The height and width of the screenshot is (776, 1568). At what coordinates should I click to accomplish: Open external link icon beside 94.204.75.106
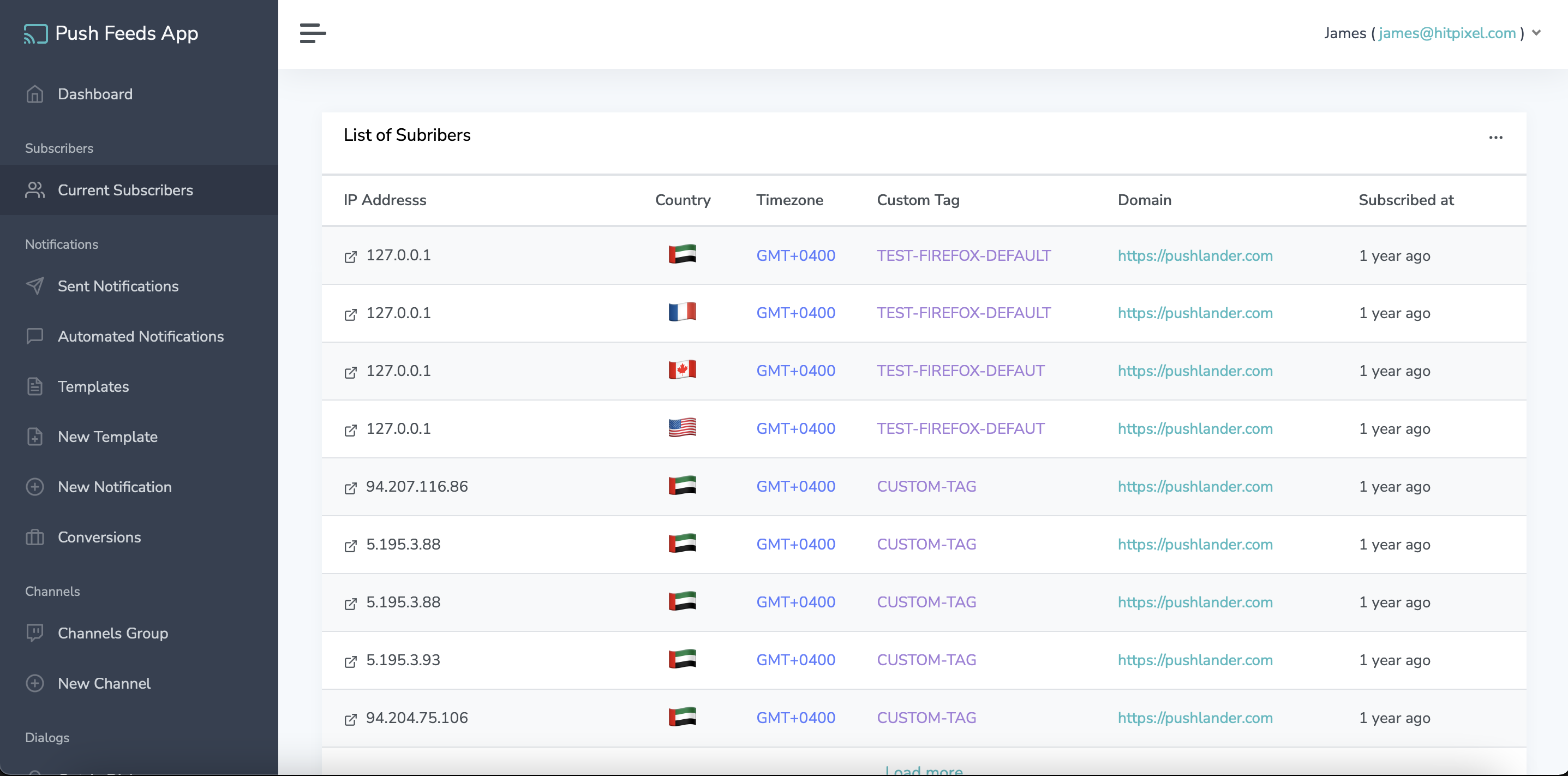351,719
